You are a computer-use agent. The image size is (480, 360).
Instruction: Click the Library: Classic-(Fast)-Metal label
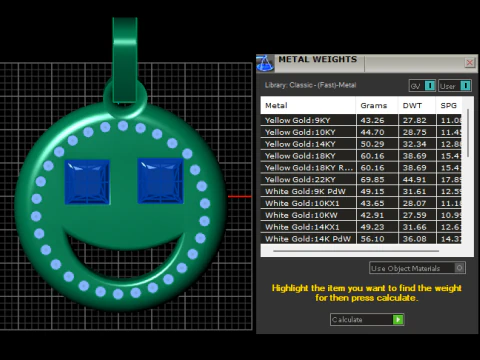point(310,85)
